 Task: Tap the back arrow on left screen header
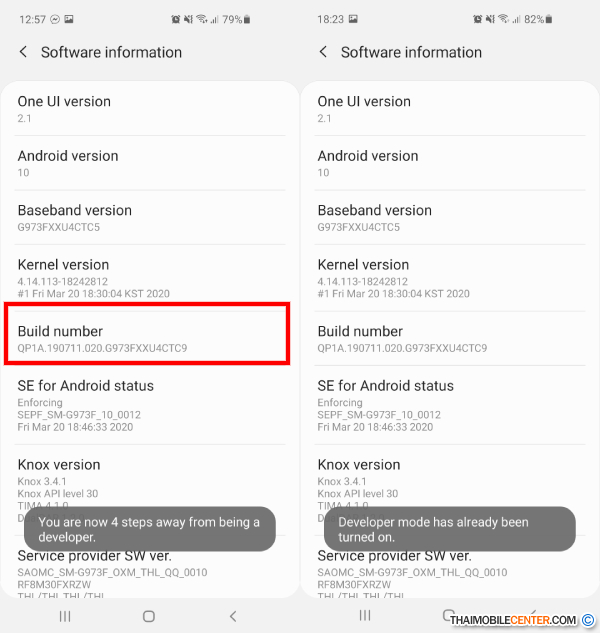(23, 52)
